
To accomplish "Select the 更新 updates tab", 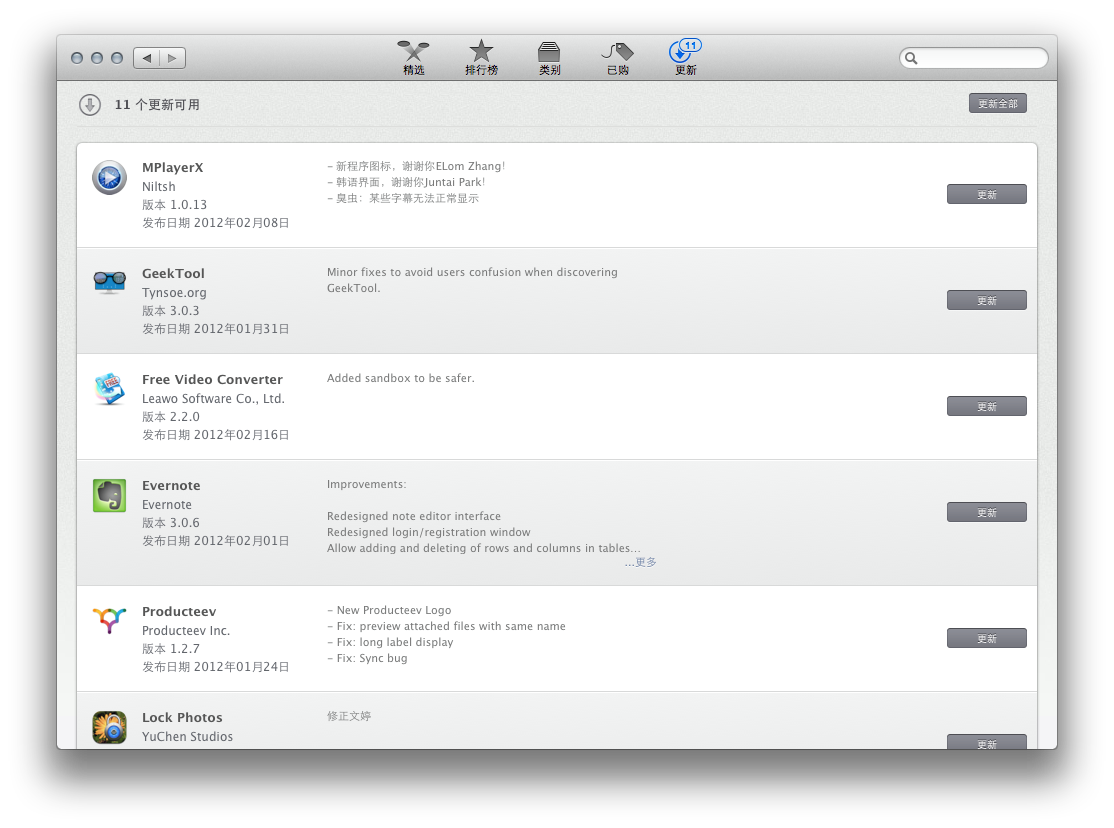I will 685,58.
